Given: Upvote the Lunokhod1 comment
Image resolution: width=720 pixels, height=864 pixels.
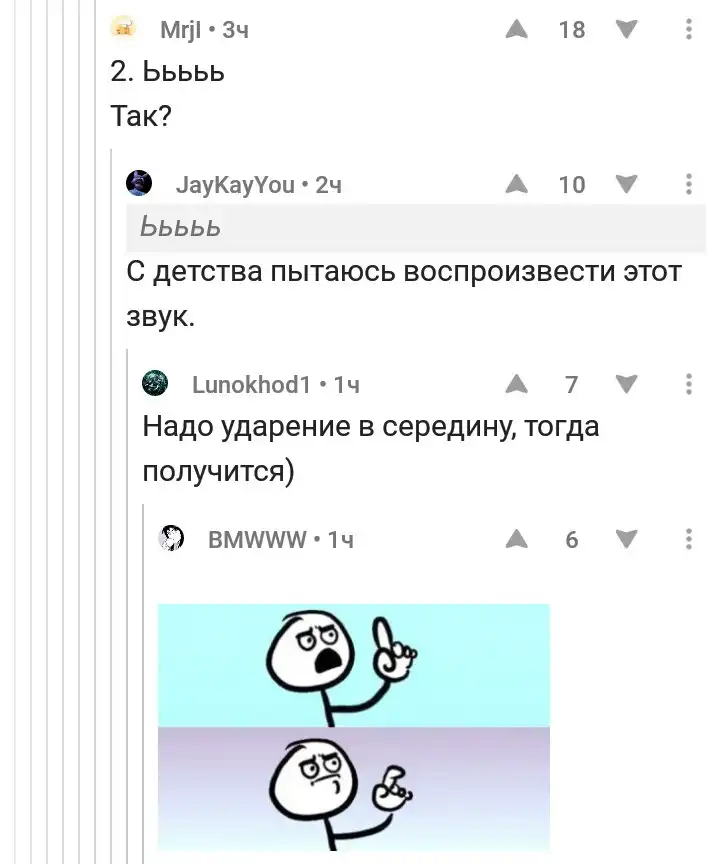Looking at the screenshot, I should point(516,384).
